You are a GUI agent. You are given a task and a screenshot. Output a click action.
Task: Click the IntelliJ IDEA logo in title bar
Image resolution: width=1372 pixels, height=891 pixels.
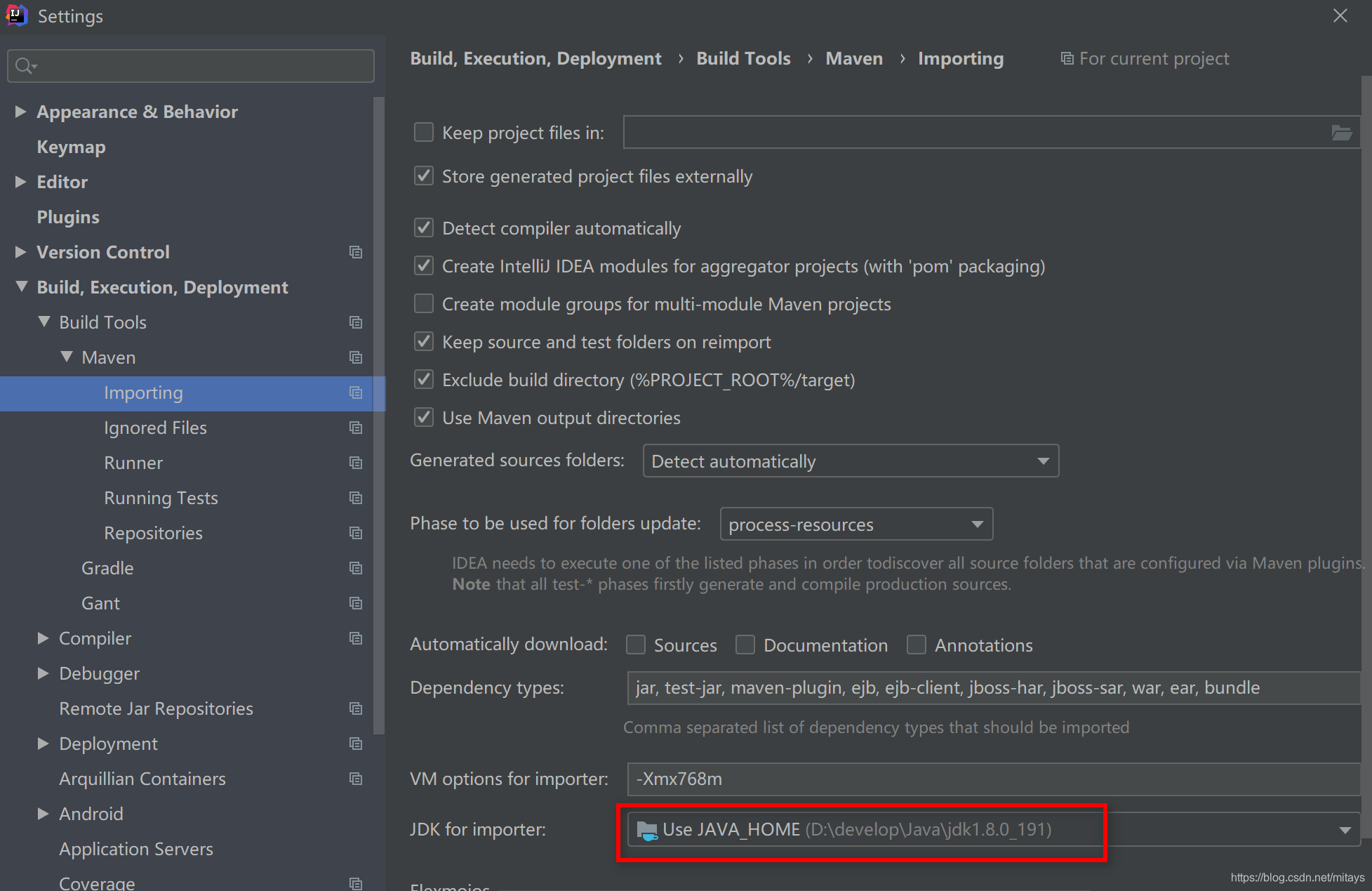pos(16,15)
